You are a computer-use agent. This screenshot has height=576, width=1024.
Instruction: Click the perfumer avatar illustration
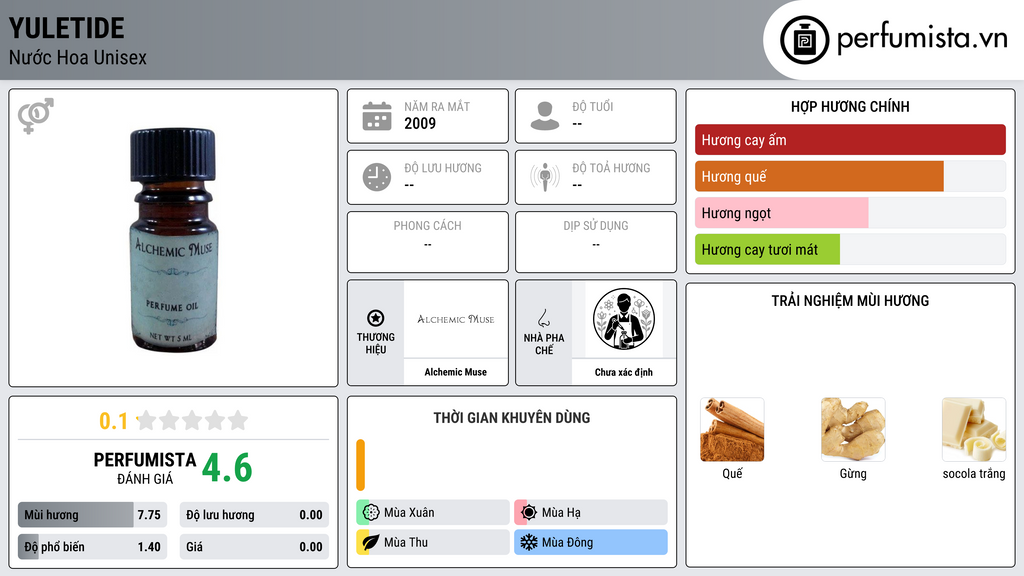click(624, 319)
